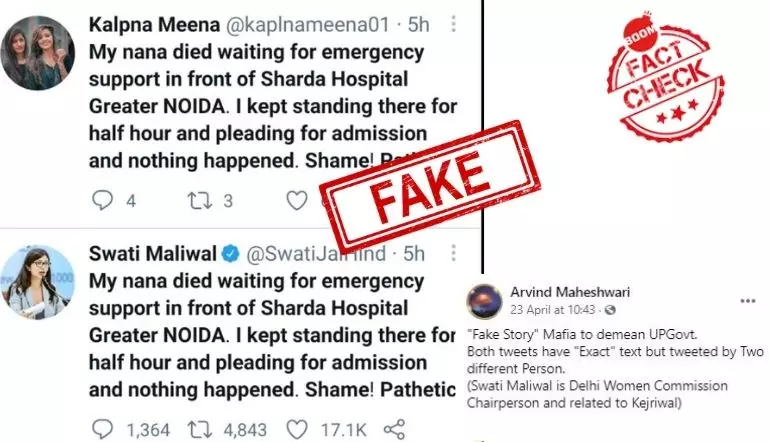
Task: Click the verified badge beside Swati Maliwal
Action: click(230, 254)
